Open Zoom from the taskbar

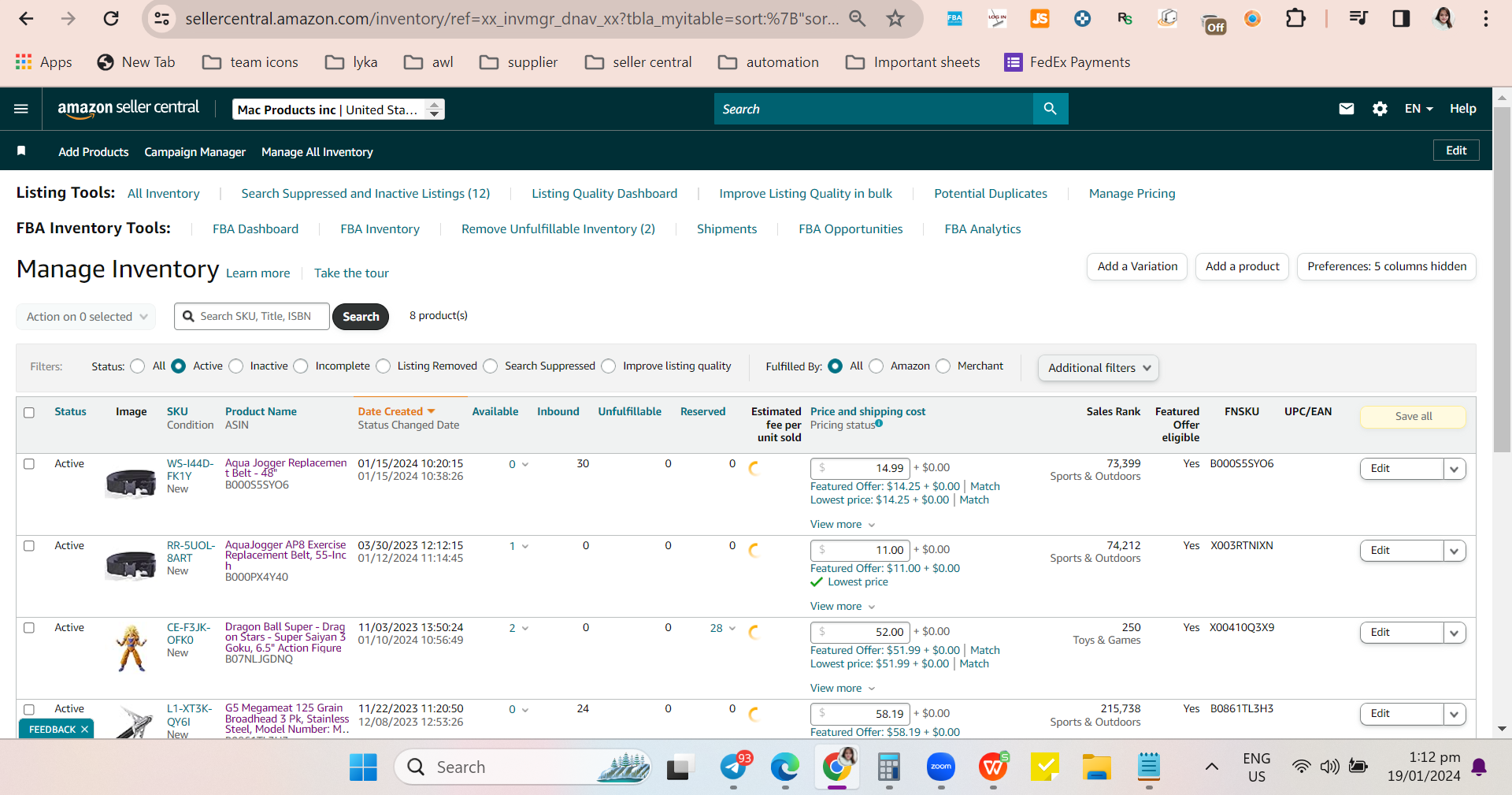(941, 767)
